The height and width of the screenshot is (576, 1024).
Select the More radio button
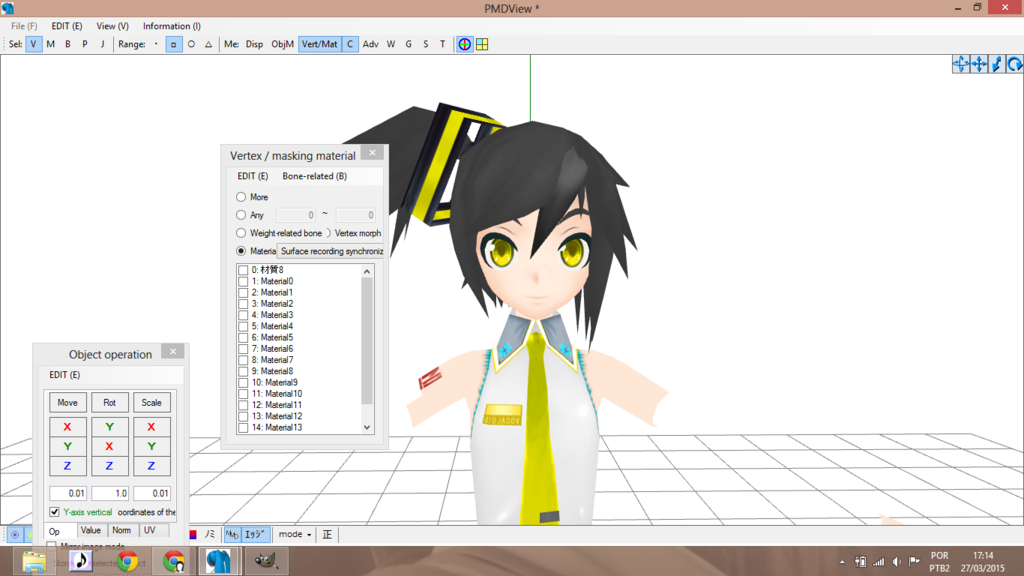coord(241,197)
